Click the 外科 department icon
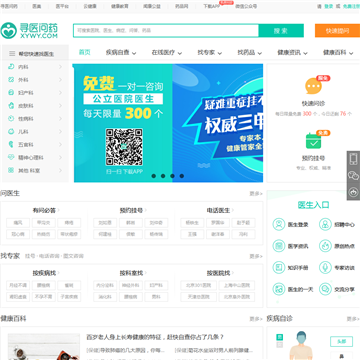This screenshot has width=360, height=360. coord(11,80)
